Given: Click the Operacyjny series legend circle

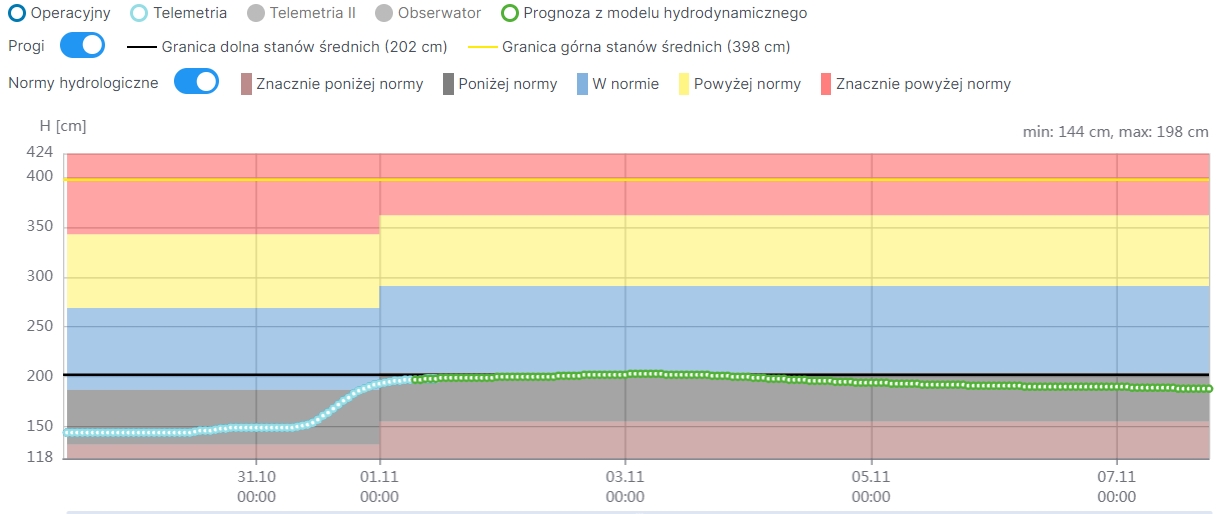Looking at the screenshot, I should [x=16, y=14].
